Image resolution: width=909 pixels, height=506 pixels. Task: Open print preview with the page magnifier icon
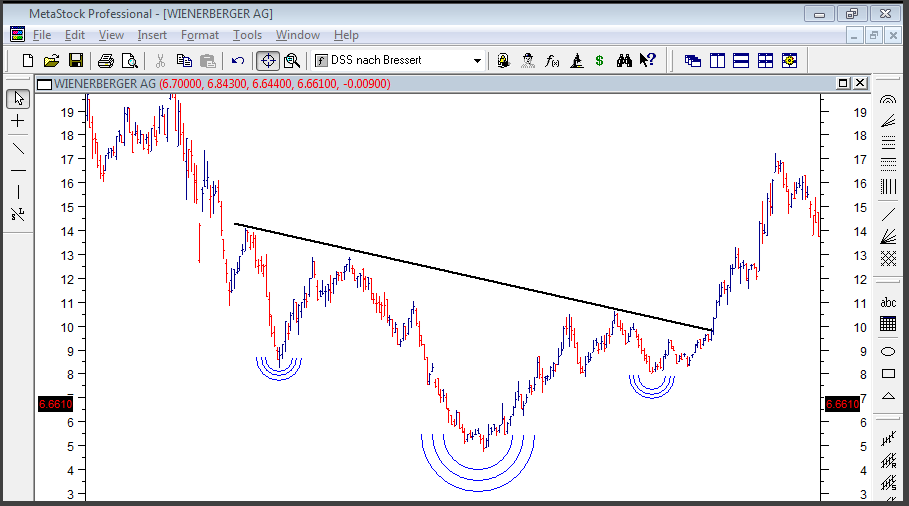(130, 60)
